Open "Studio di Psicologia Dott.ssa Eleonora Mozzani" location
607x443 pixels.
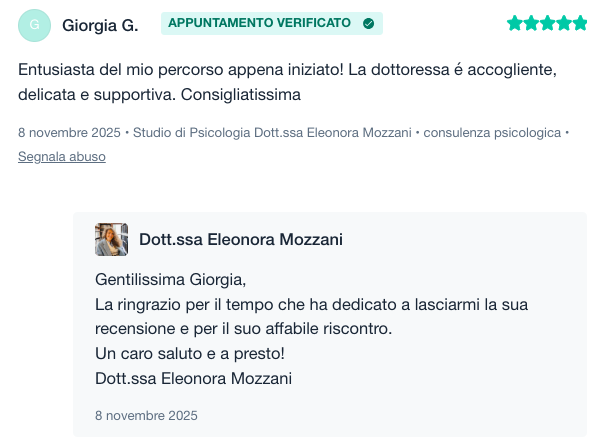(x=272, y=133)
